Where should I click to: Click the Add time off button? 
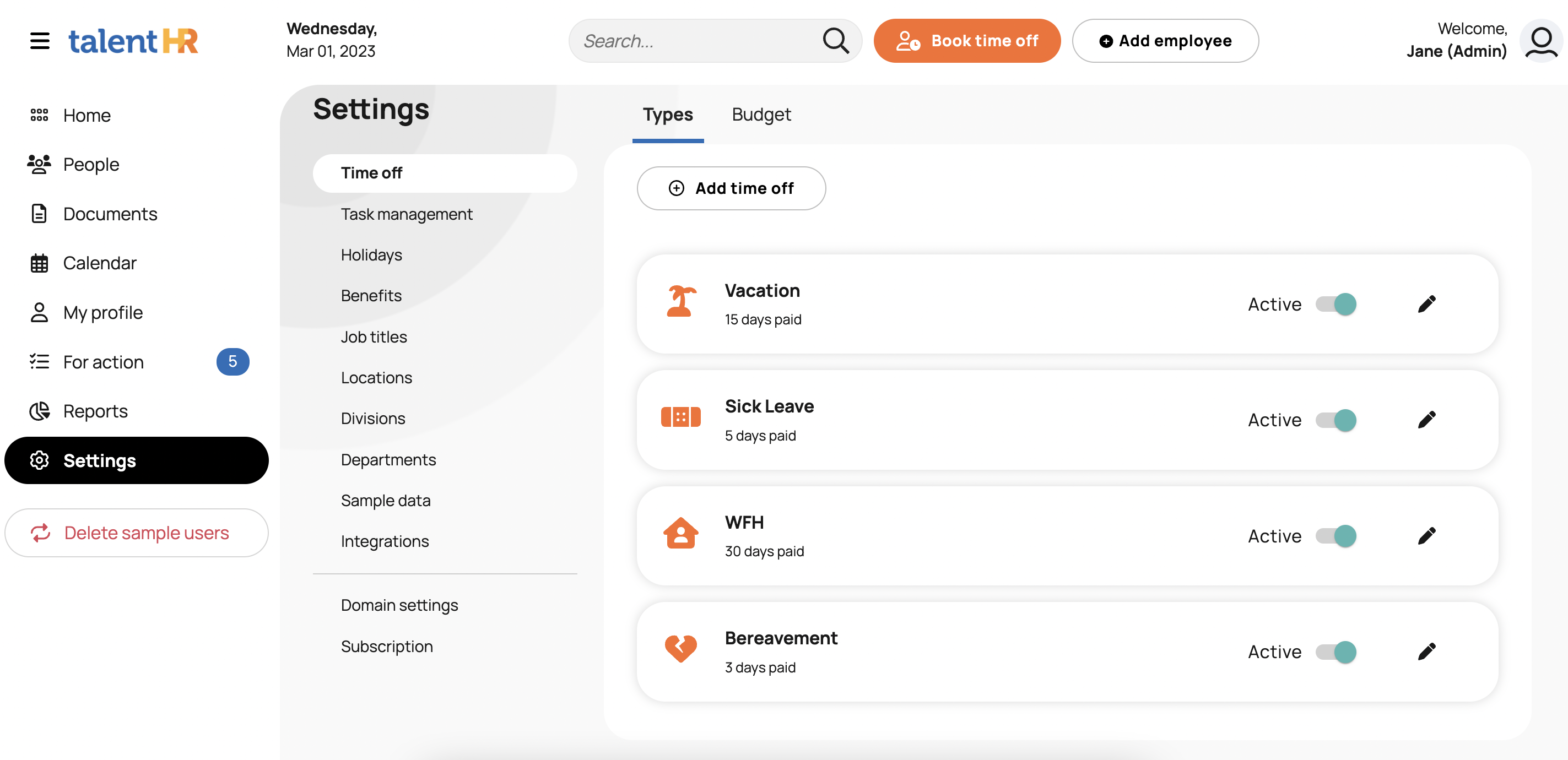click(731, 189)
